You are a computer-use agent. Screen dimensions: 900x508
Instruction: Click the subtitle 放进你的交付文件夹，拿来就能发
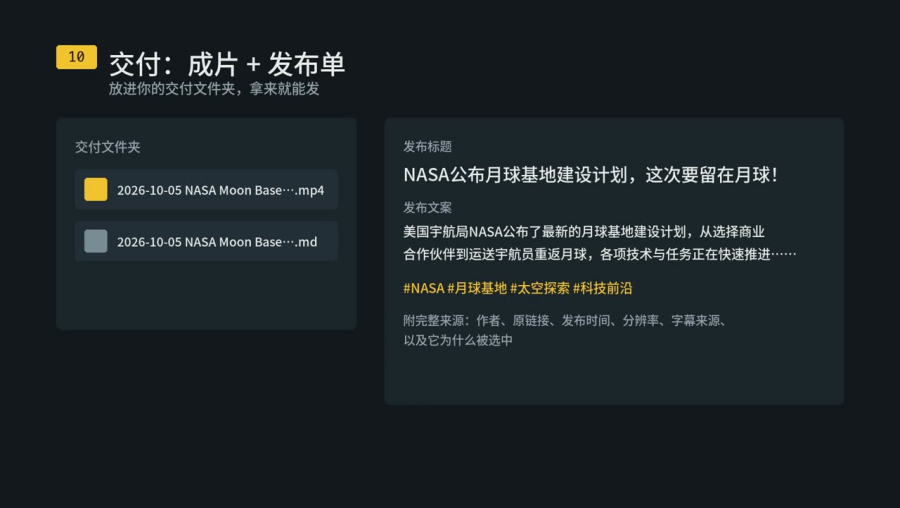coord(214,89)
